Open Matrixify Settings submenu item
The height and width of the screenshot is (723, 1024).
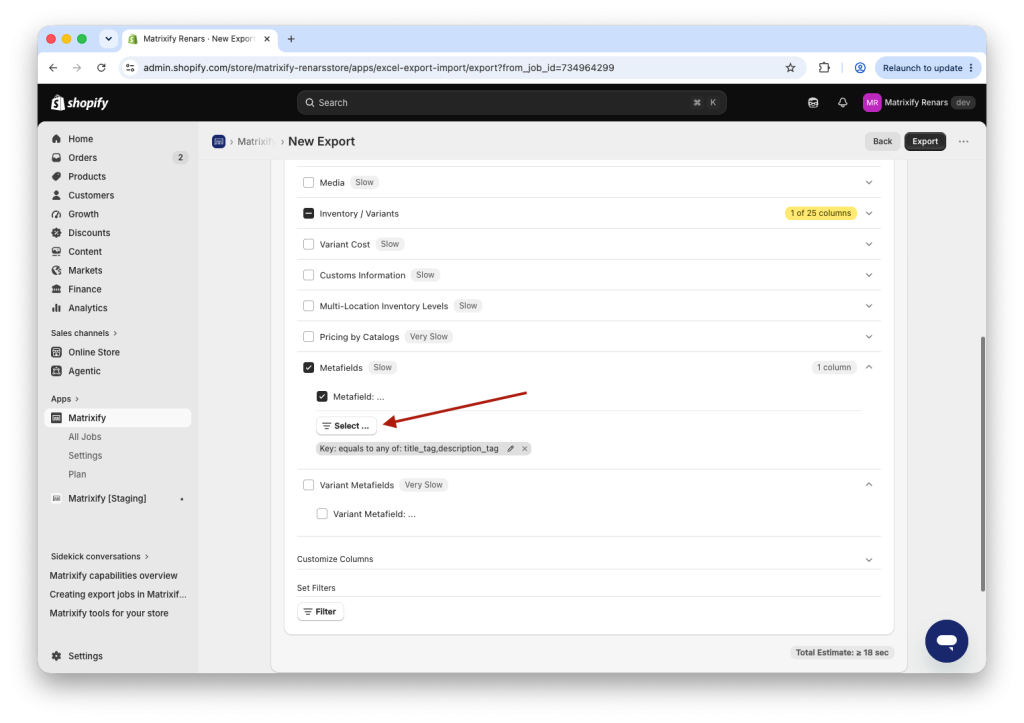pos(86,456)
